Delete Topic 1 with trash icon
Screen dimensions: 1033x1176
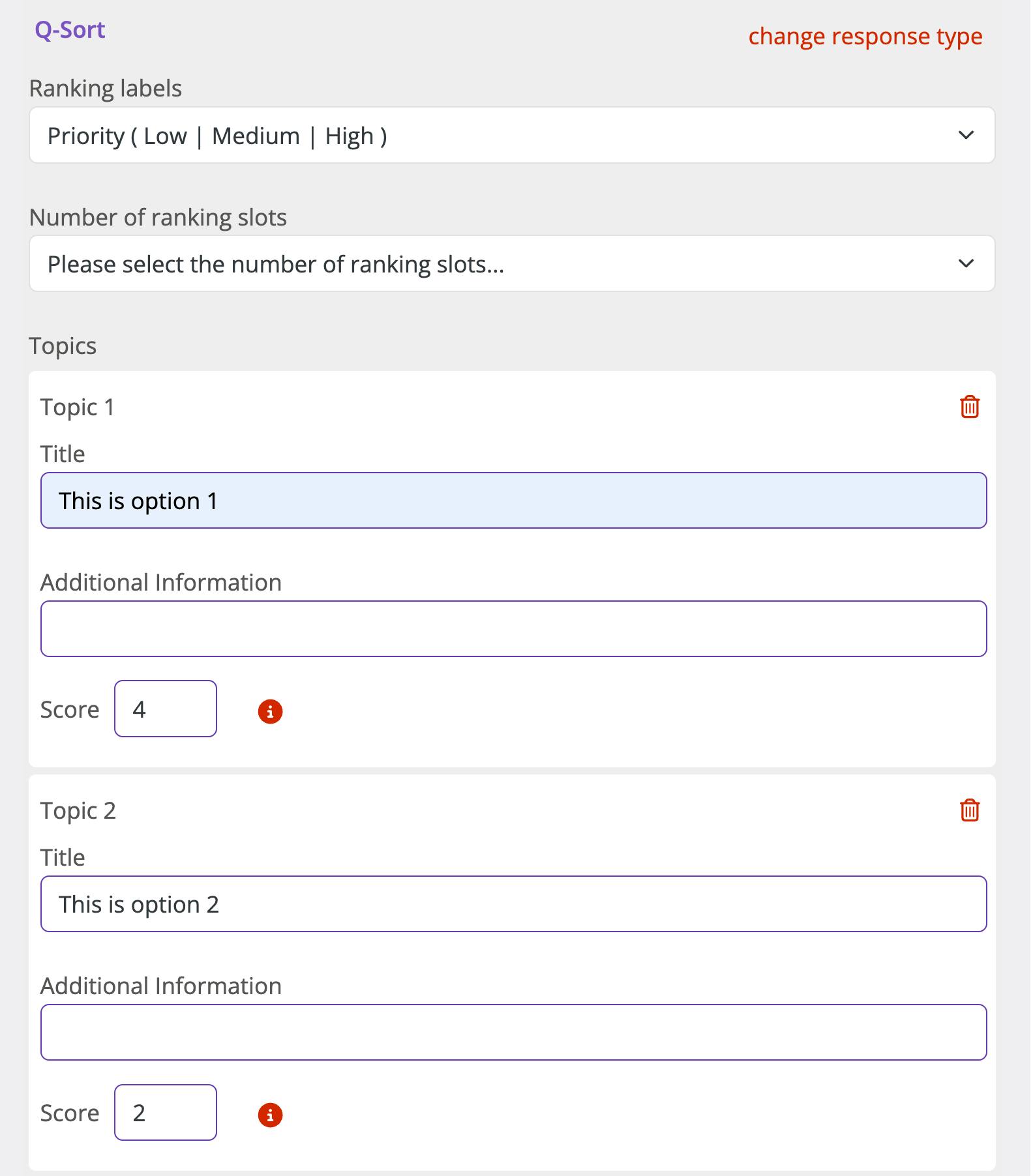pyautogui.click(x=969, y=407)
